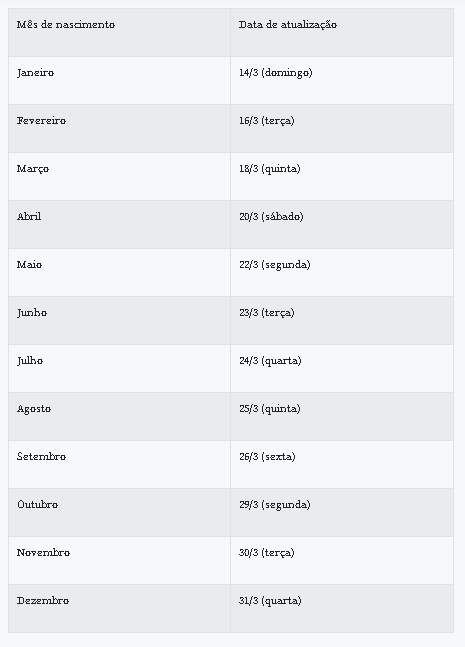Select the Fevereiro month cell
Viewport: 465px width, 647px height.
[x=119, y=129]
